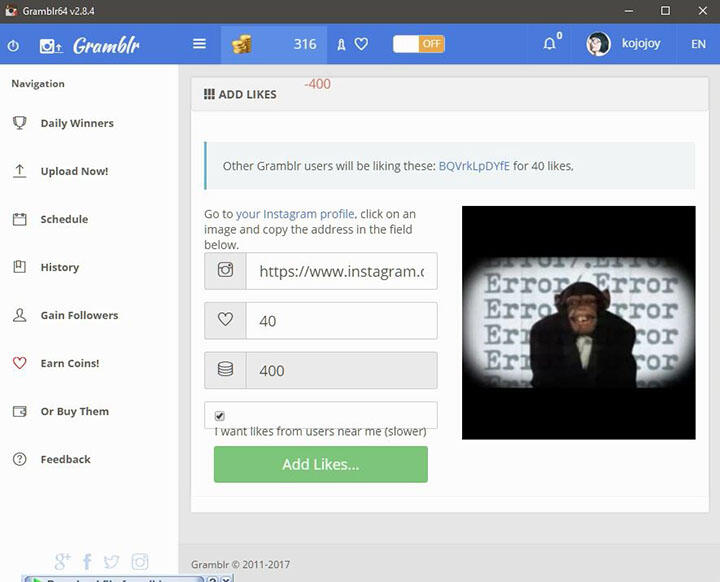Close the Gramblr window
The image size is (720, 582).
click(x=703, y=11)
